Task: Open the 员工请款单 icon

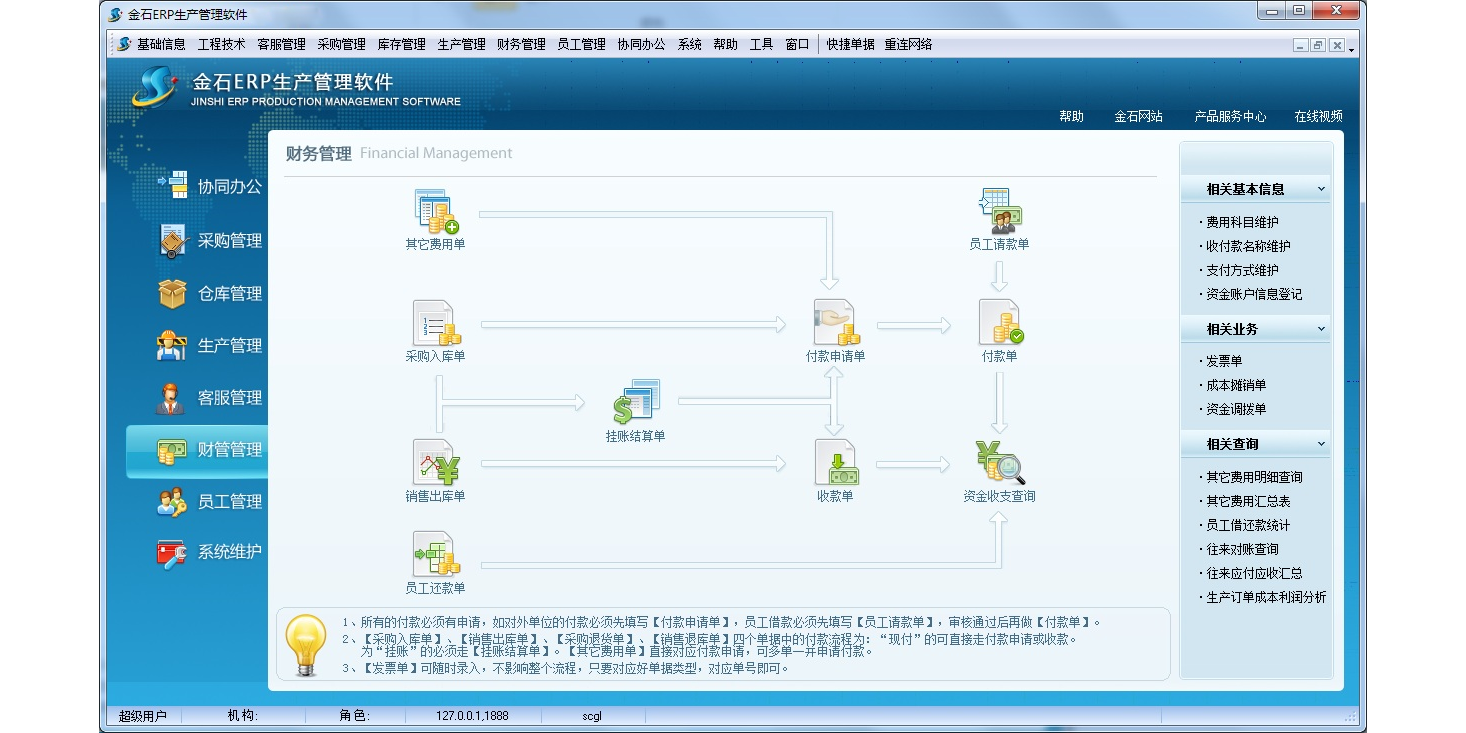Action: pos(999,211)
